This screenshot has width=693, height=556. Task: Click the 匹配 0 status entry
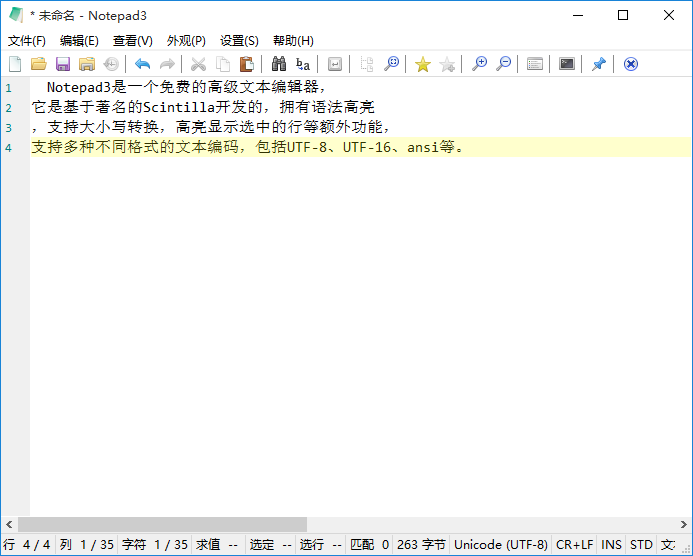[x=369, y=545]
